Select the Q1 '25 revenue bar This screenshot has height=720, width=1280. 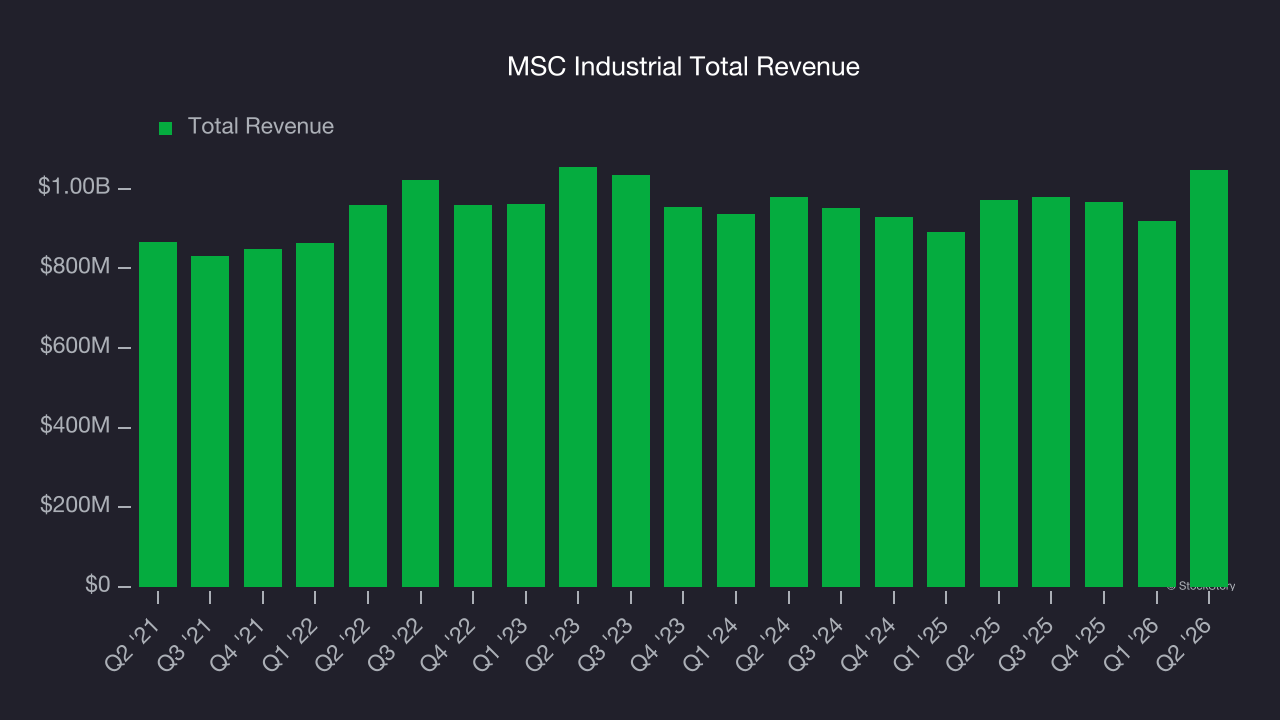point(946,409)
